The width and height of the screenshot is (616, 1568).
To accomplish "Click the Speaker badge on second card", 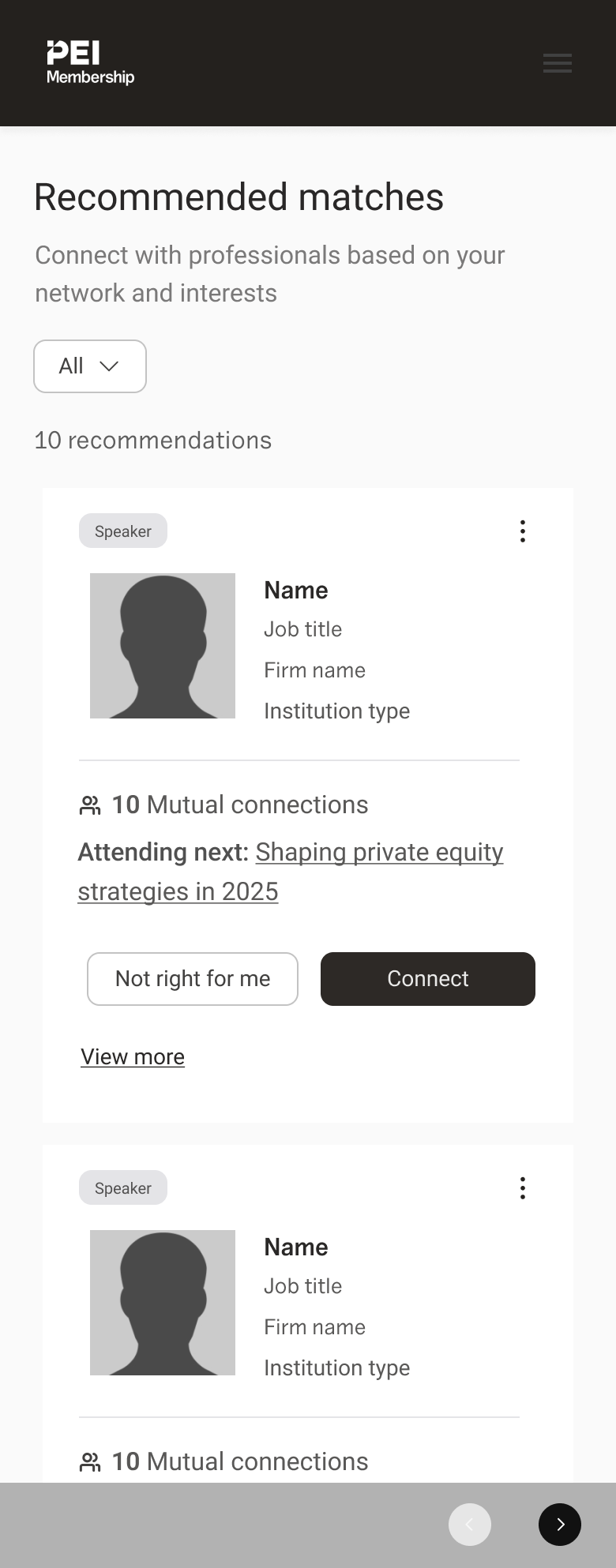I will pyautogui.click(x=123, y=1188).
